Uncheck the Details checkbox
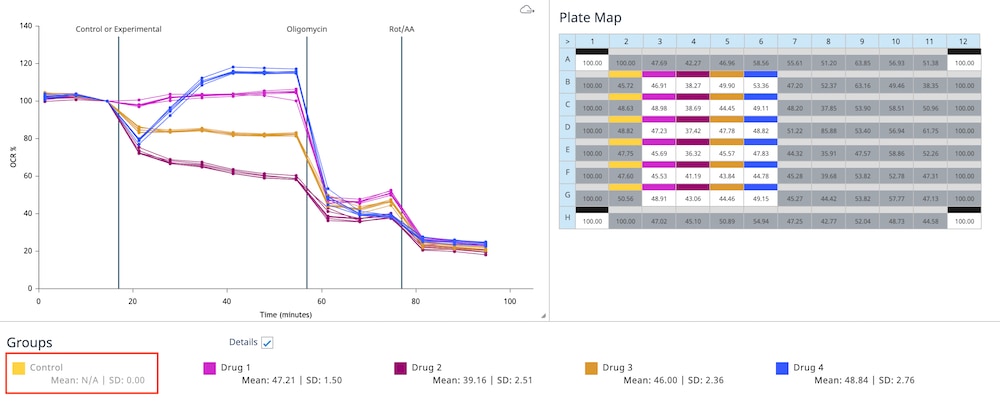The height and width of the screenshot is (413, 1000). [x=267, y=343]
